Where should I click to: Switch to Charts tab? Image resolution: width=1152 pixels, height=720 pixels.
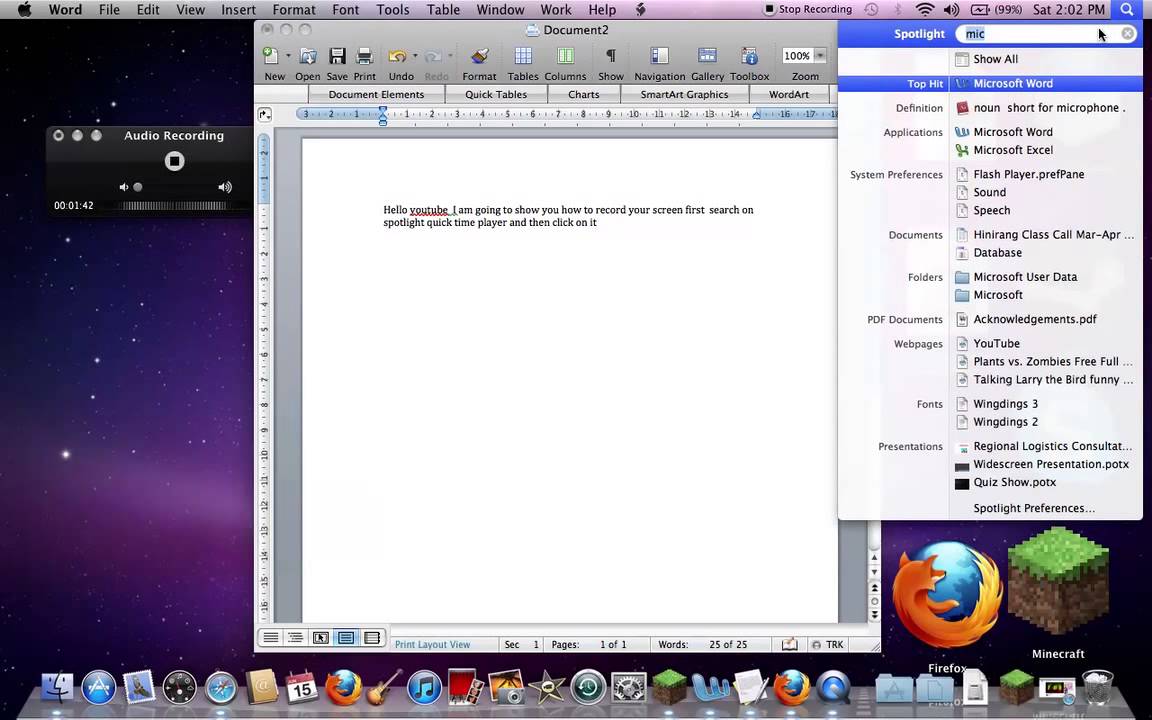583,94
